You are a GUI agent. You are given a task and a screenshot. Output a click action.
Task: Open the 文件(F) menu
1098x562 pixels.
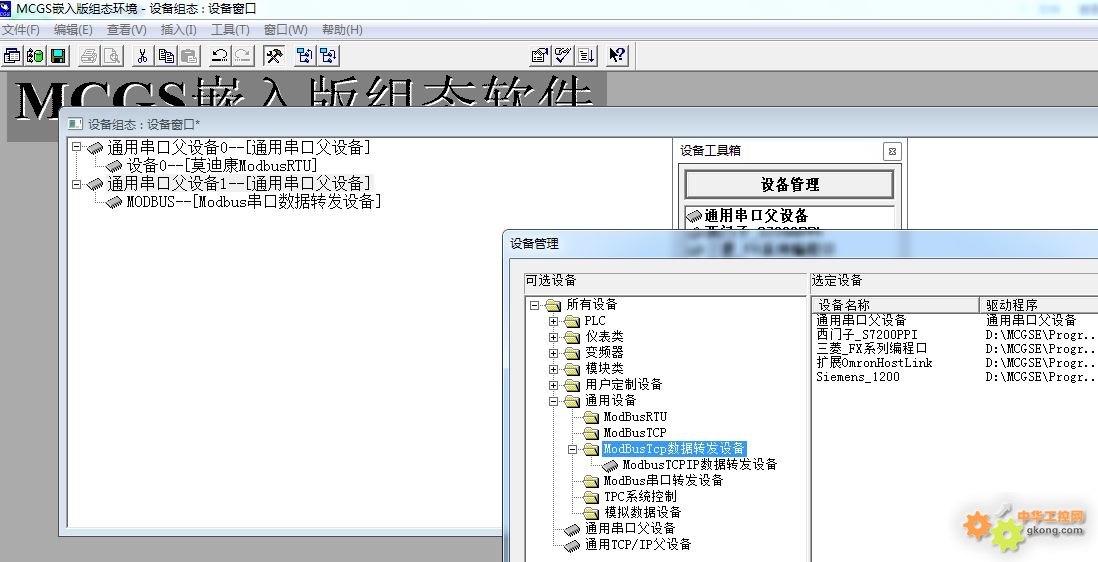point(21,30)
